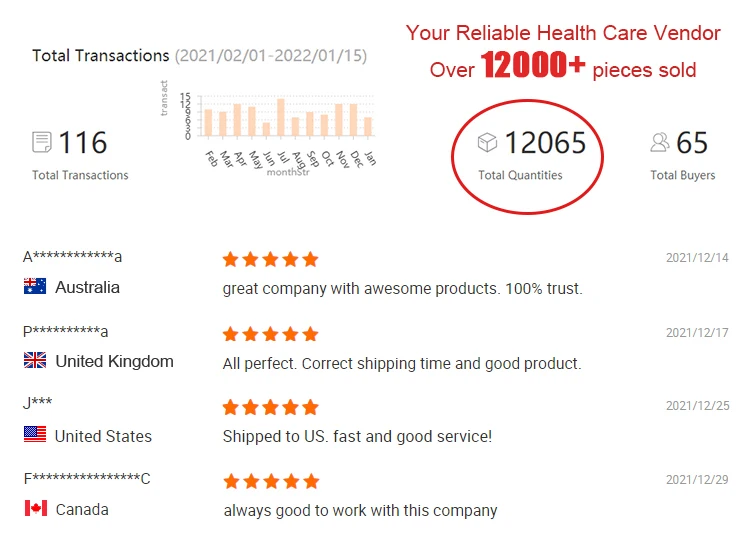Click the reviewer name J***
This screenshot has height=536, width=750.
[x=37, y=403]
